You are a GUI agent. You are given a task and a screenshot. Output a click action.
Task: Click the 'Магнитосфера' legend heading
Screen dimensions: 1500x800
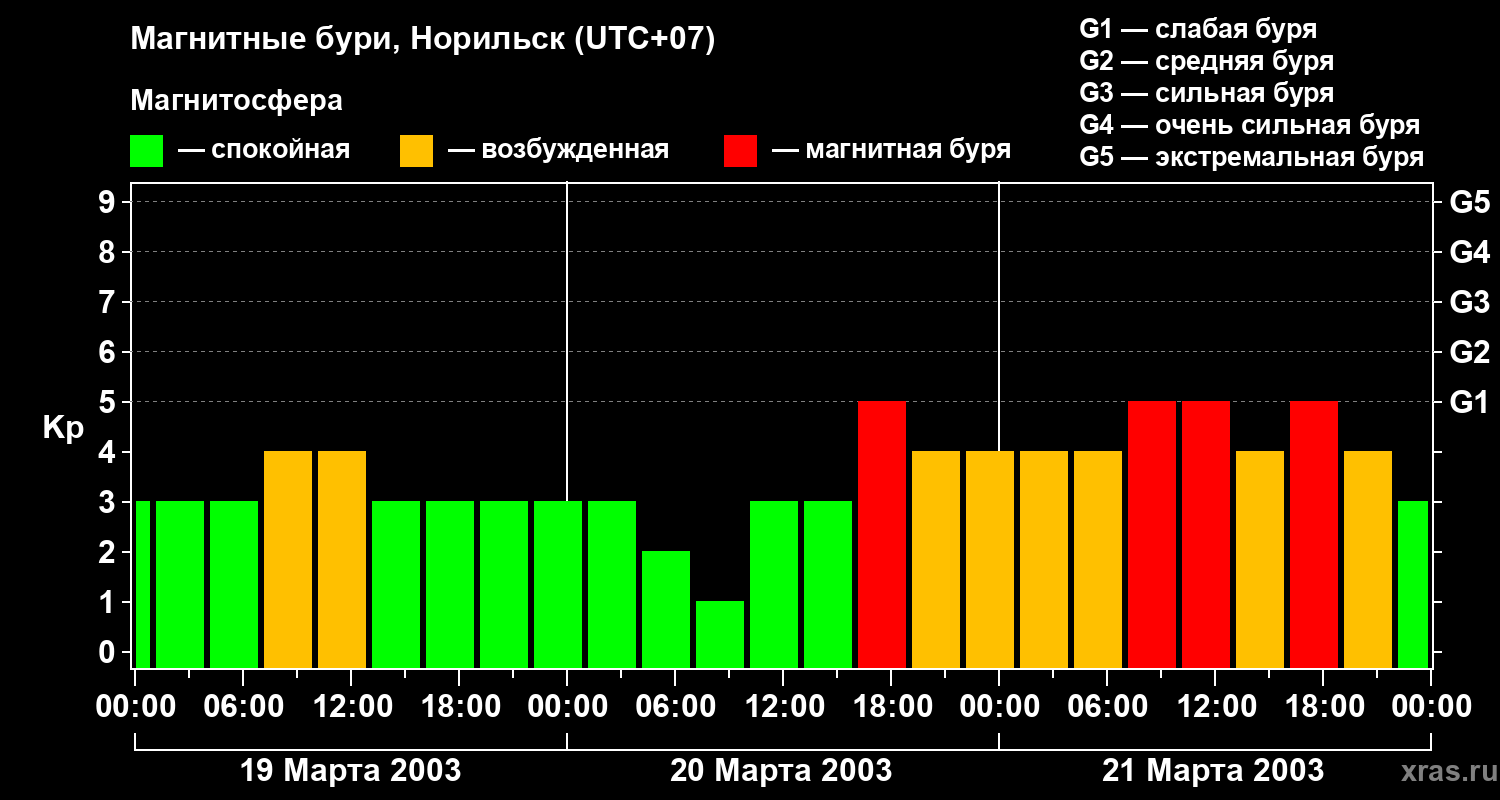click(x=236, y=101)
